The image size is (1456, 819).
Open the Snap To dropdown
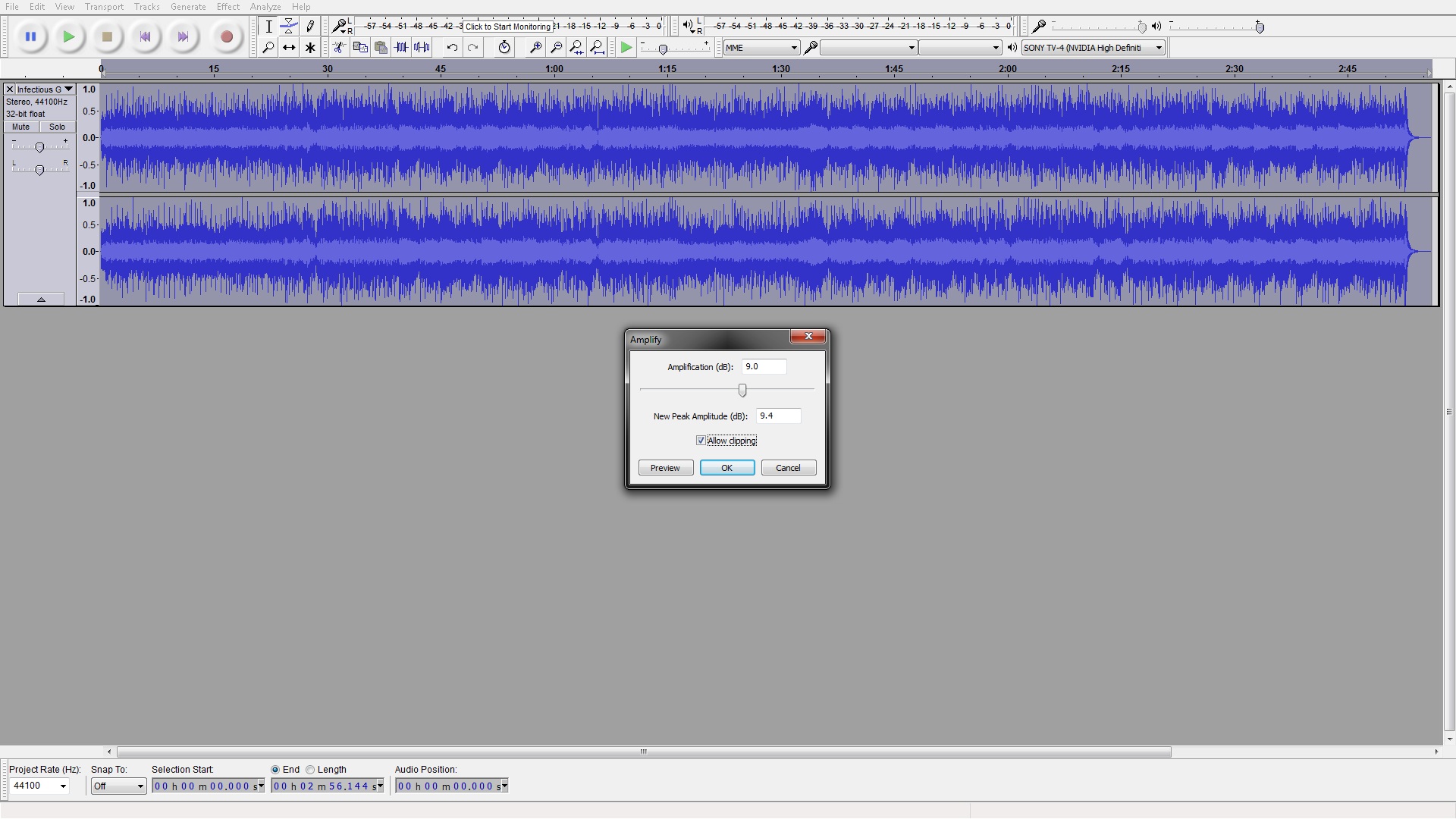click(140, 786)
